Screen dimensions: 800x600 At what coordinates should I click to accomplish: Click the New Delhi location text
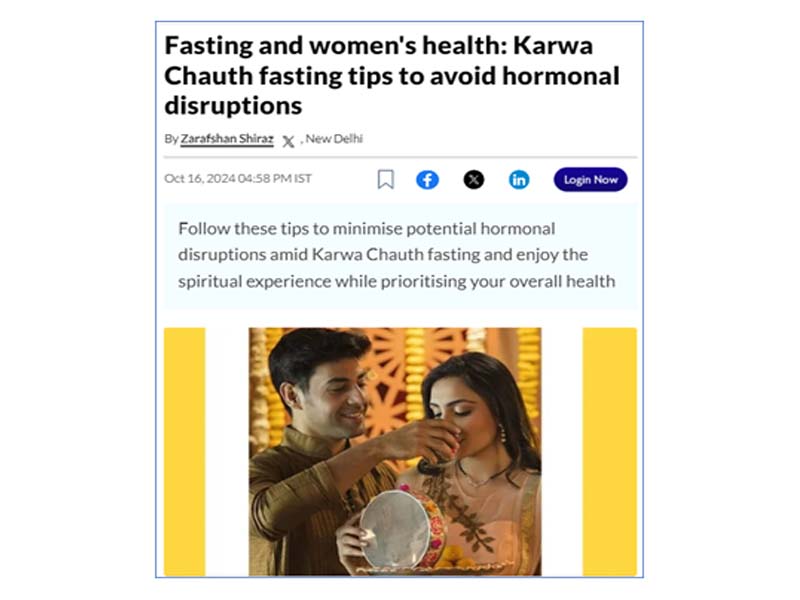tap(334, 139)
